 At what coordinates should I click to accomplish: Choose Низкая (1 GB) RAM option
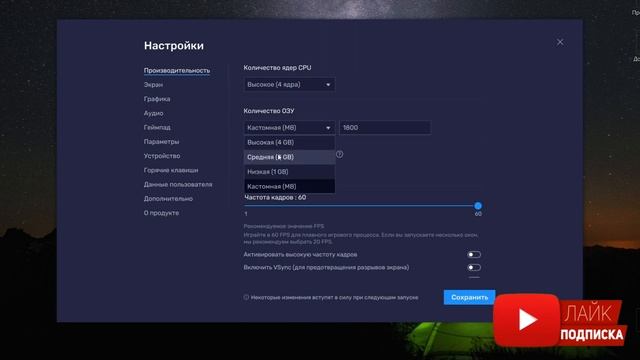289,172
